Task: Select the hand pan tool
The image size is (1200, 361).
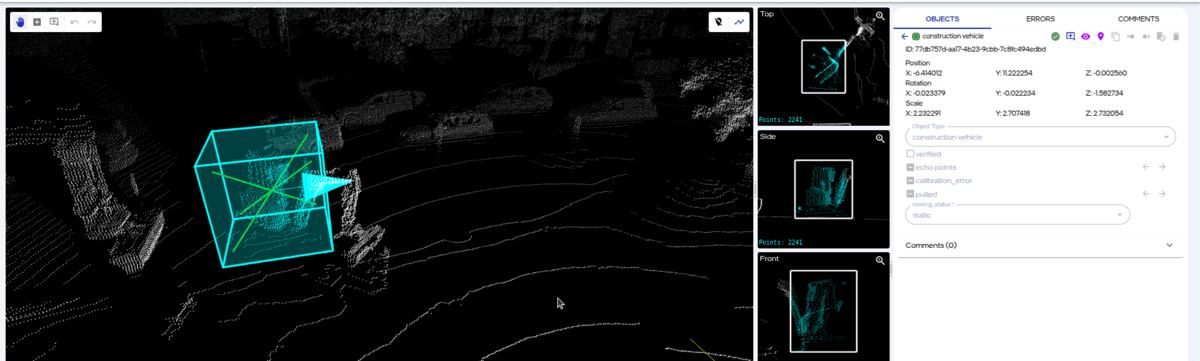Action: [21, 21]
